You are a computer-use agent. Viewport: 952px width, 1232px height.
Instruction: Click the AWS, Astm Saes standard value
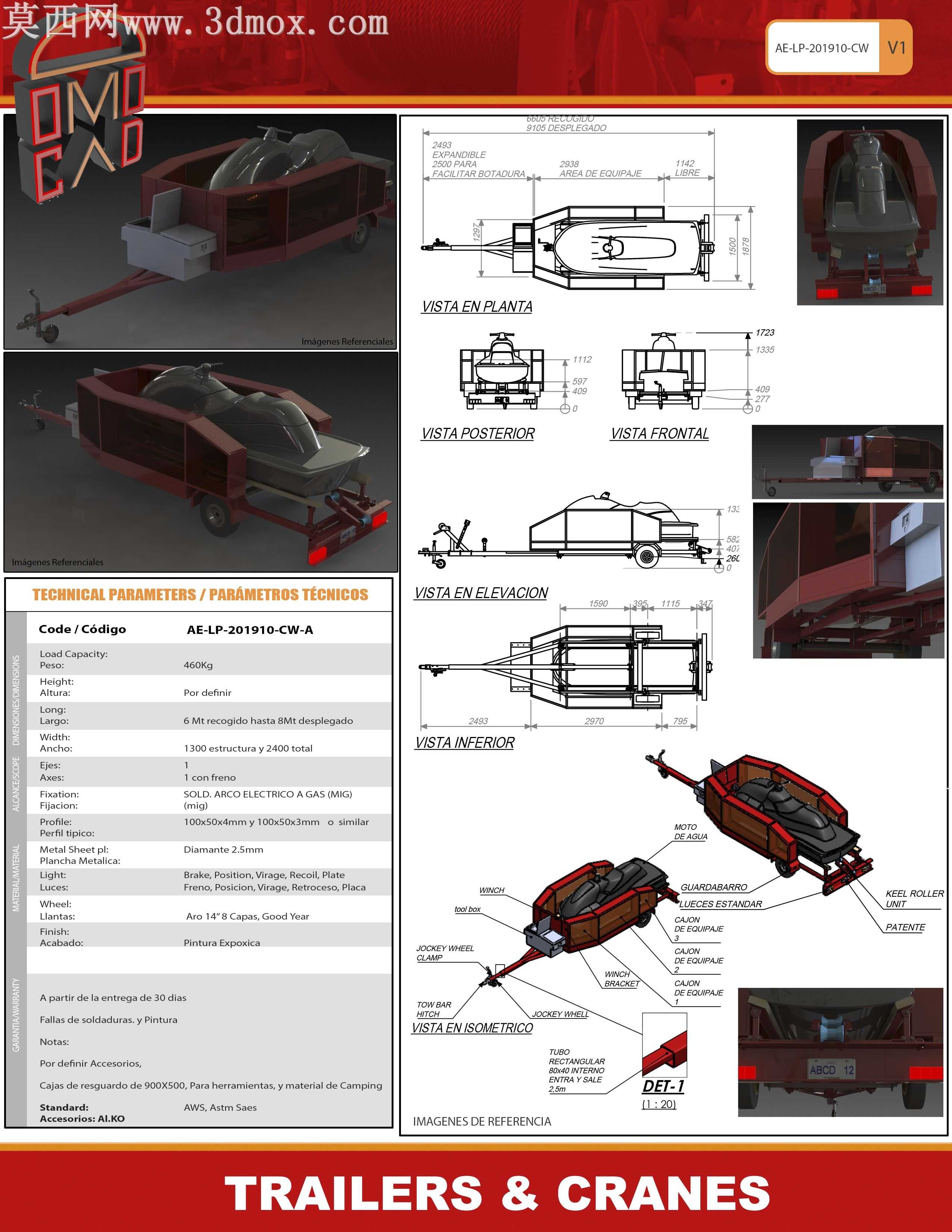coord(220,1108)
